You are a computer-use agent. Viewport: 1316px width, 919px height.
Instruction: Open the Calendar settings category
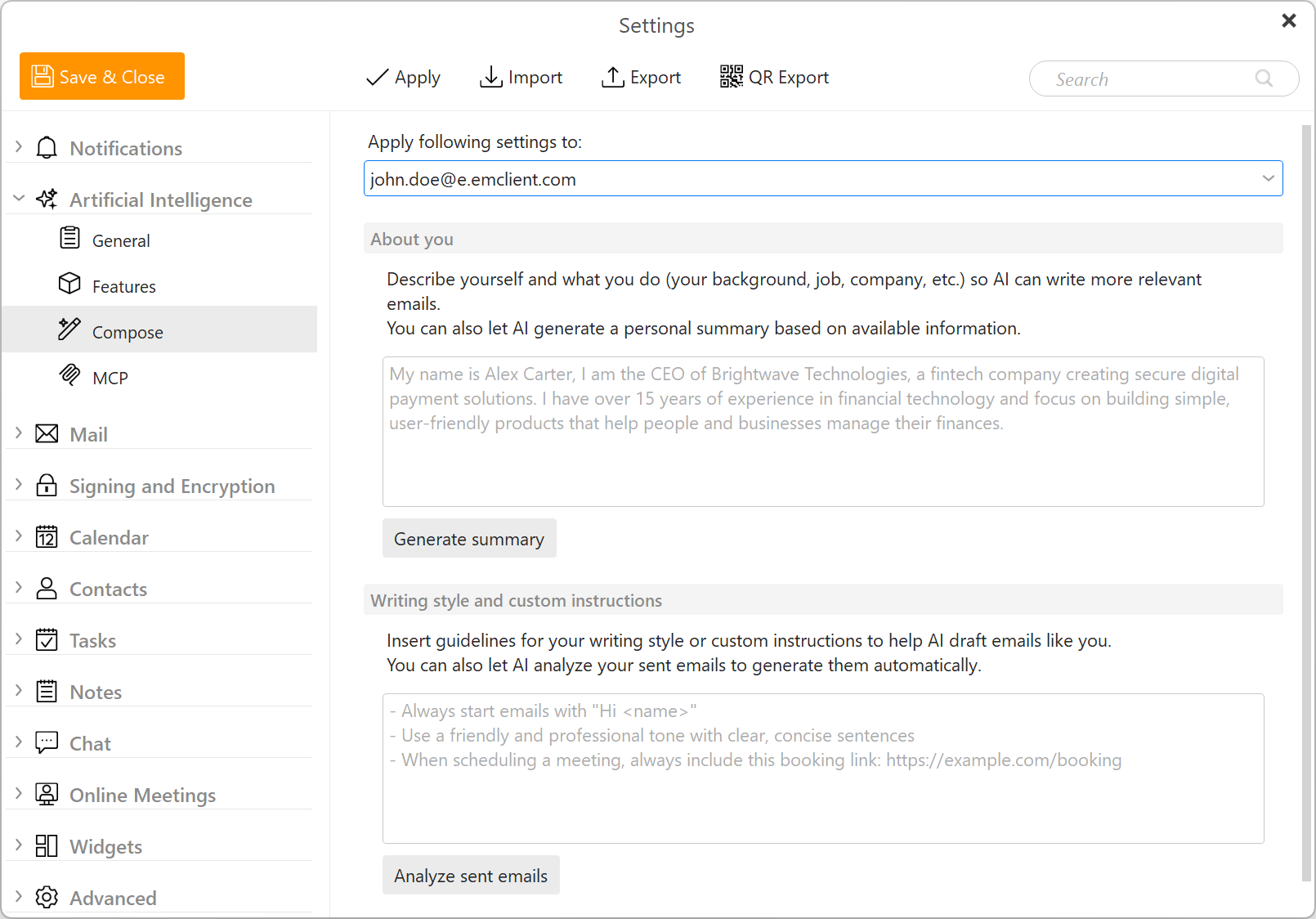(159, 537)
